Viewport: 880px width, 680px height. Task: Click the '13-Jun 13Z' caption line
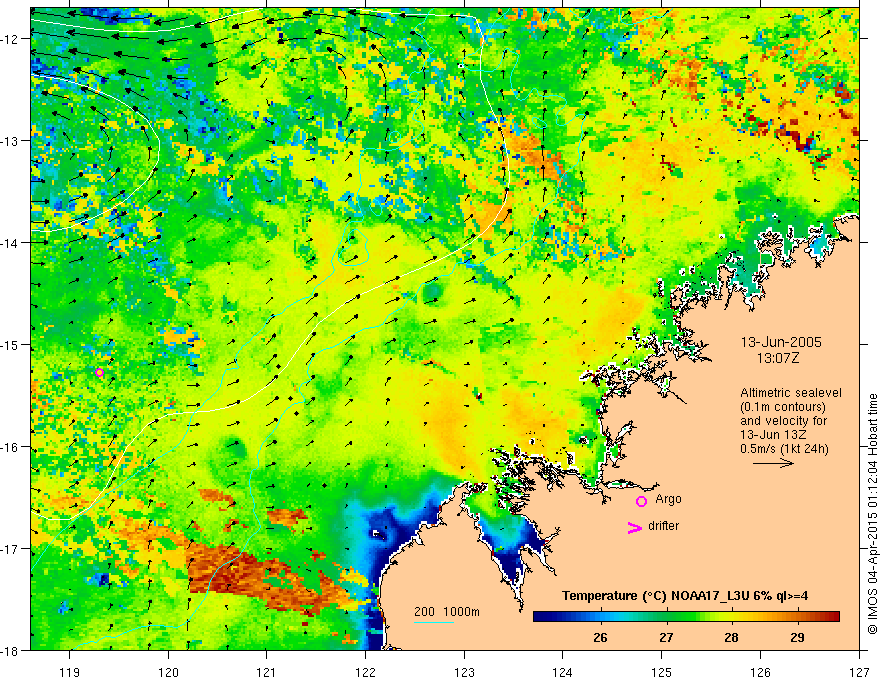click(773, 435)
